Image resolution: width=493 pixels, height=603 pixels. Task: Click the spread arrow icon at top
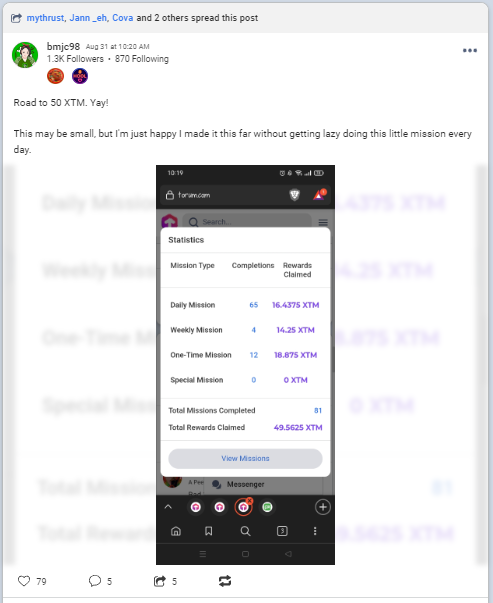pos(16,18)
